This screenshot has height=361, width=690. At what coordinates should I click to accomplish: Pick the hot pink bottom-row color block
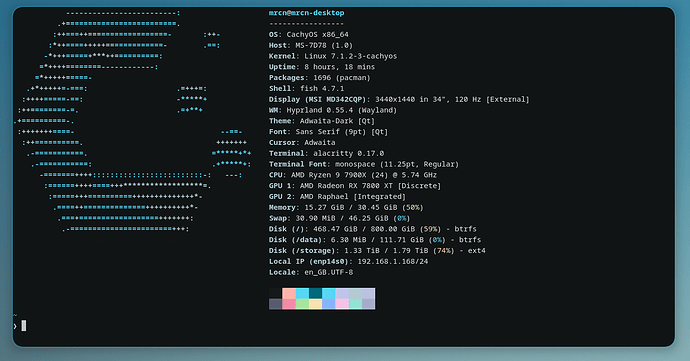click(x=289, y=304)
